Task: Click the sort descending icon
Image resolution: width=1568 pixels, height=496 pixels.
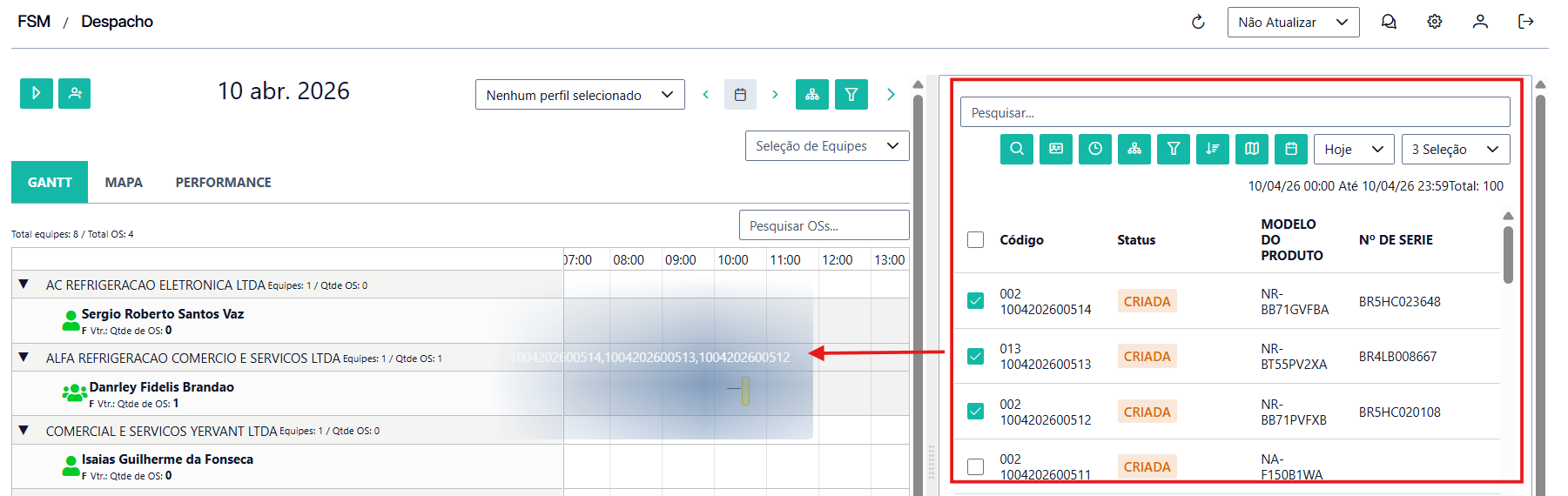Action: coord(1213,149)
